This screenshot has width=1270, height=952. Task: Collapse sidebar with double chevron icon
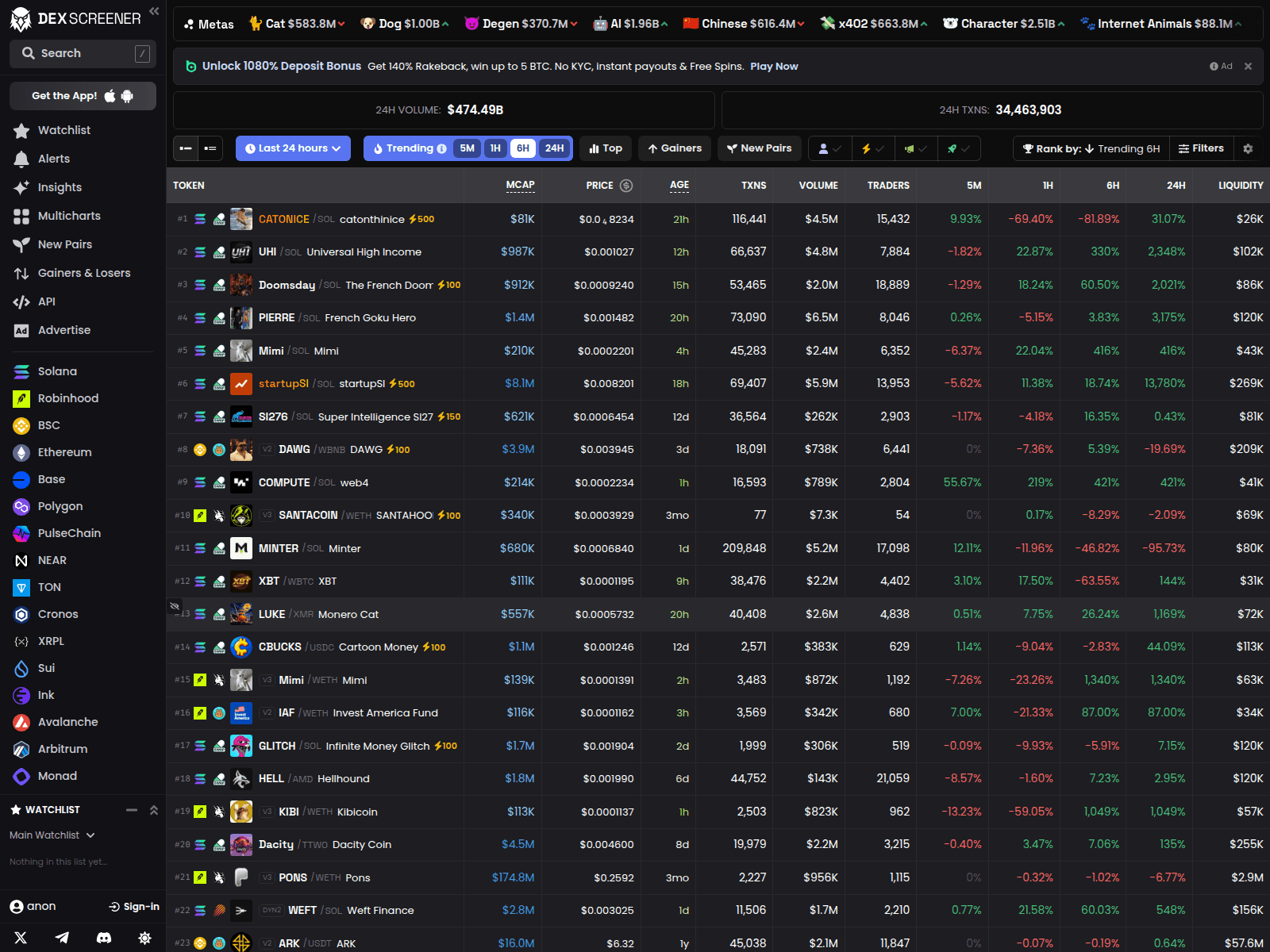(x=154, y=11)
